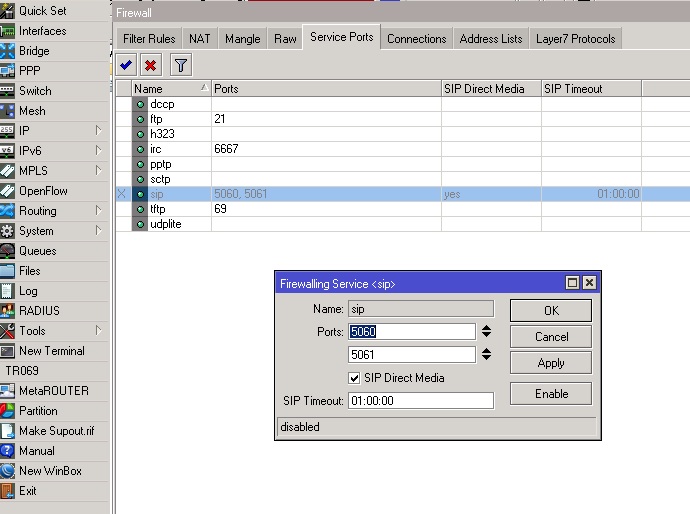Viewport: 690px width, 514px height.
Task: Click OK in sip dialog
Action: tap(551, 311)
